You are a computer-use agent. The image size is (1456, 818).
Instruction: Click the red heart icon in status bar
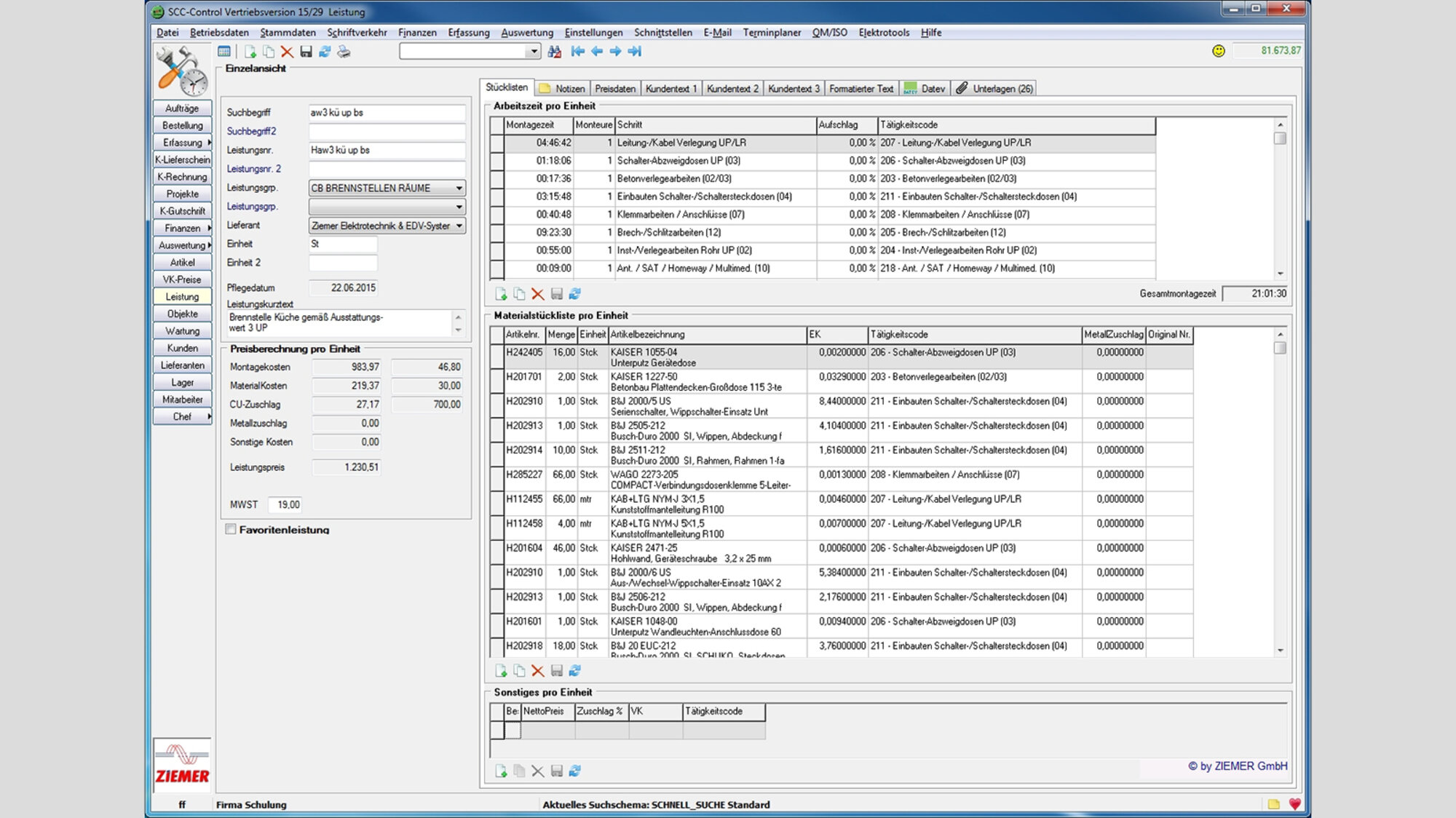click(1294, 804)
